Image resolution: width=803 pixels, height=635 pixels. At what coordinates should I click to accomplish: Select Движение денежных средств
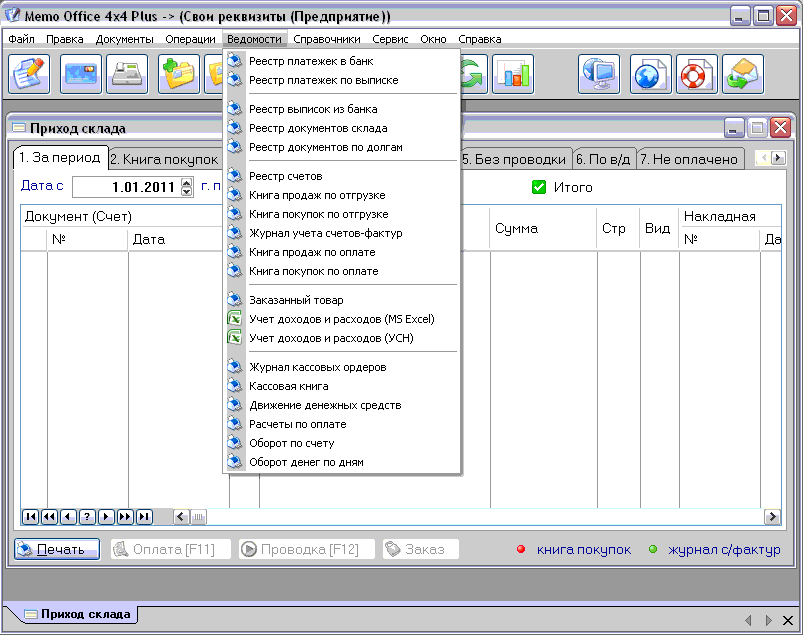[x=342, y=405]
